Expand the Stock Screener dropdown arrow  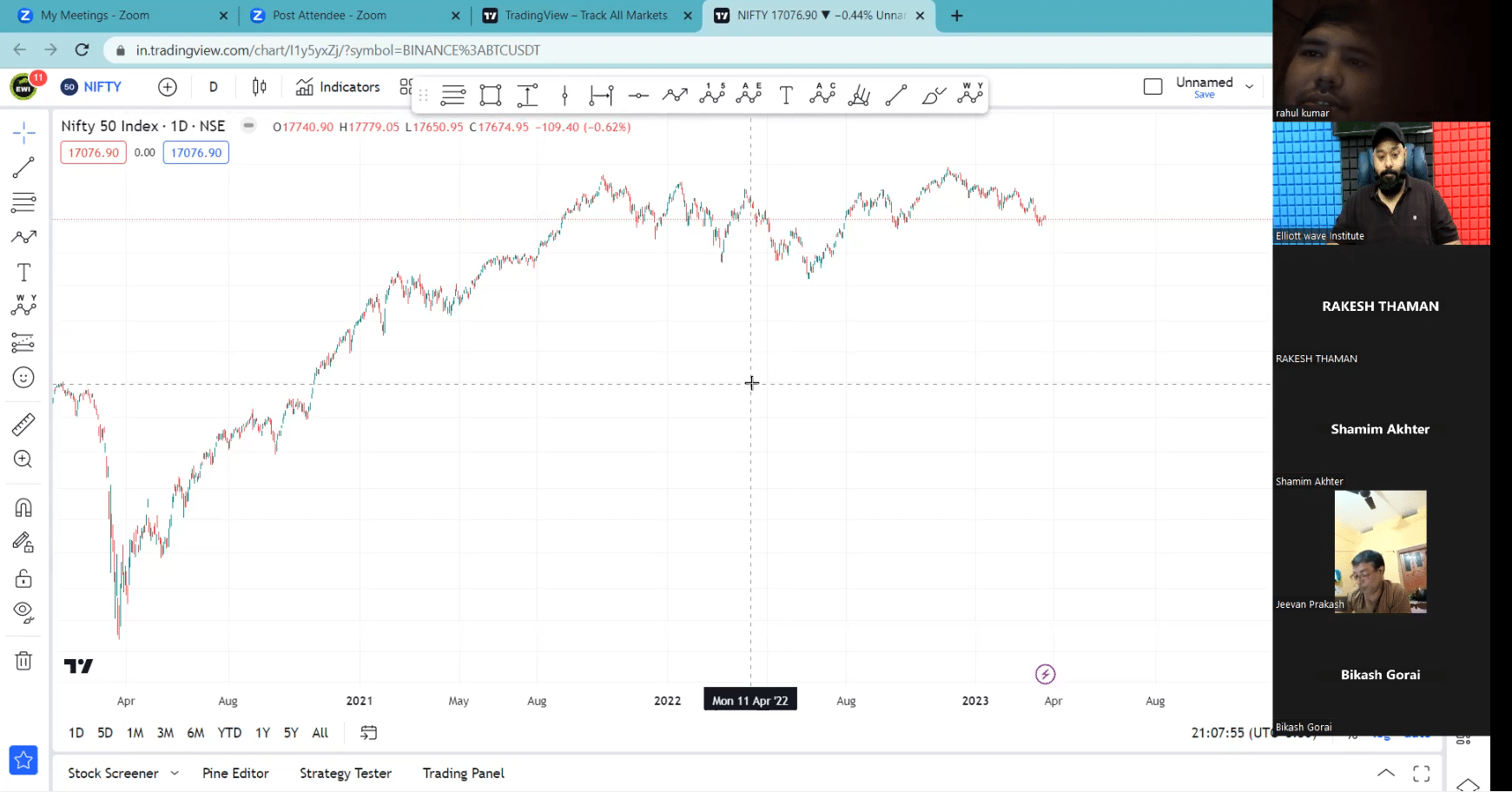tap(175, 773)
